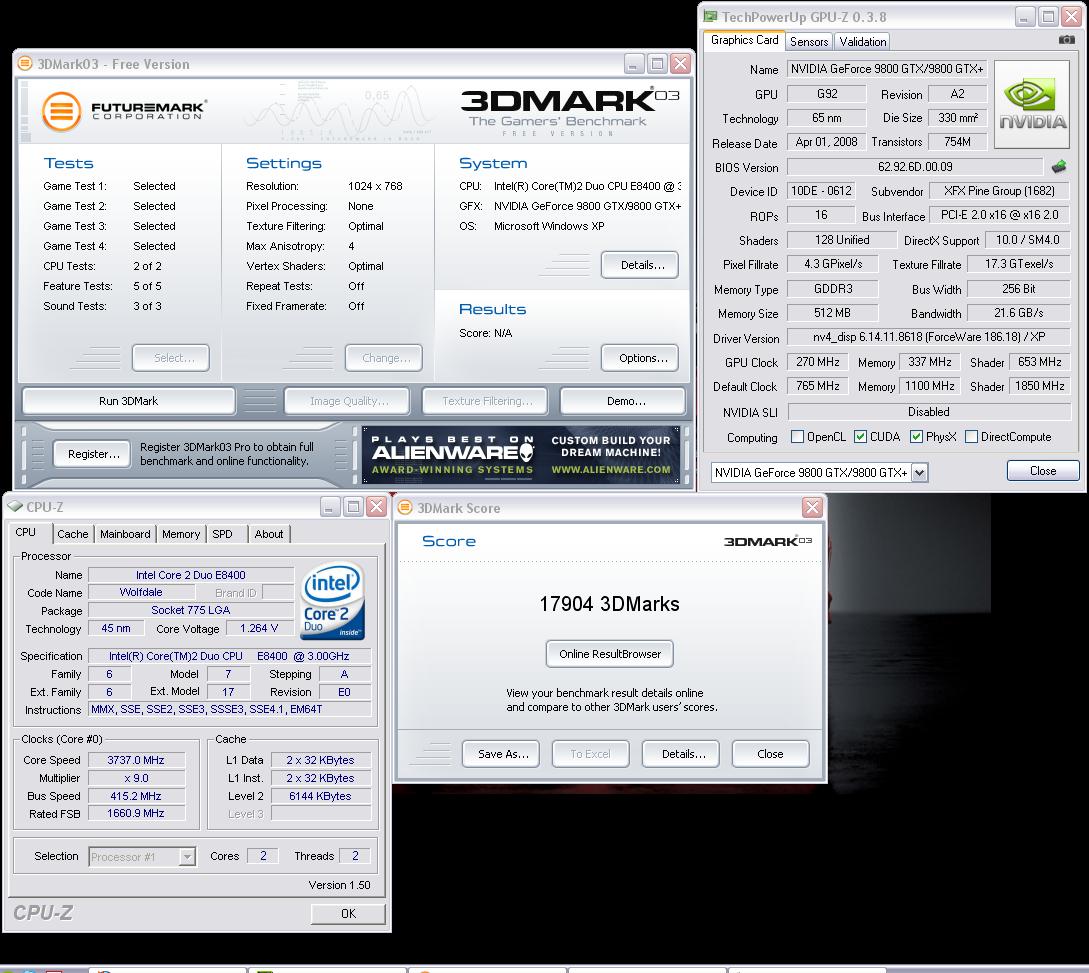This screenshot has height=973, width=1089.
Task: Select the Graphics Card tab
Action: [745, 40]
